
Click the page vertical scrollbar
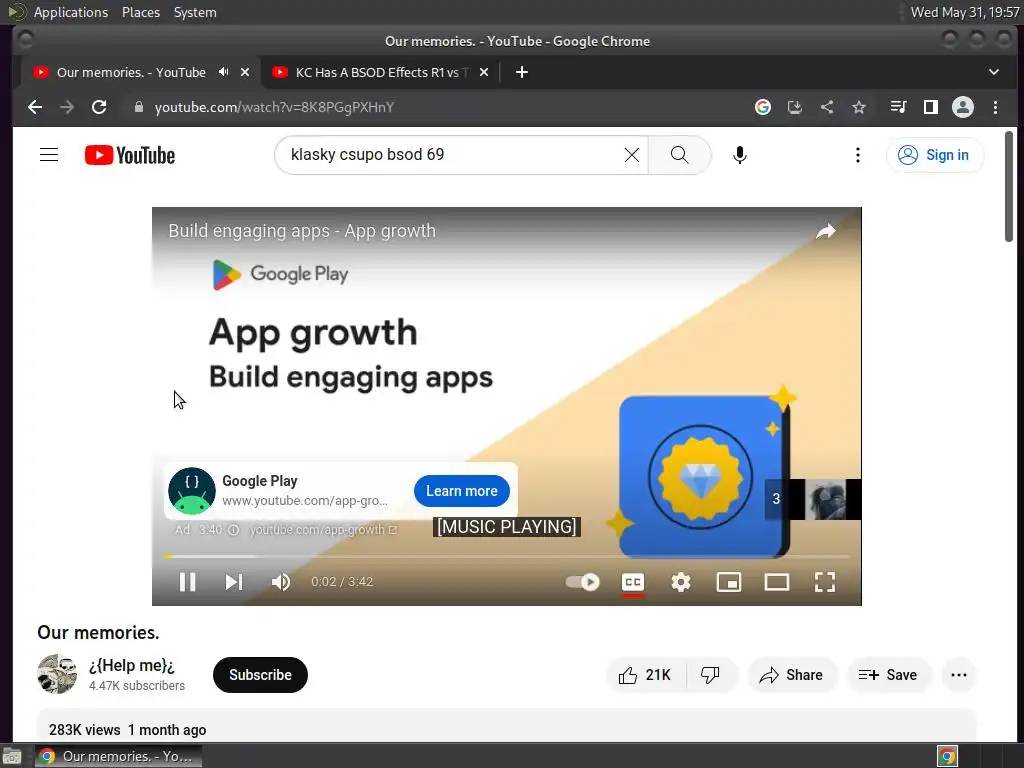[1009, 186]
